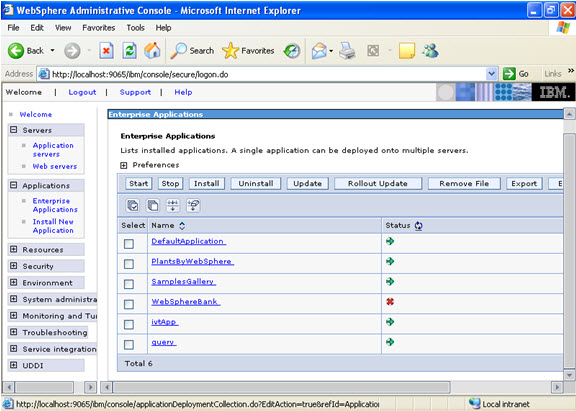Collapse the Applications section
Screen dimensions: 576x411
(x=14, y=185)
